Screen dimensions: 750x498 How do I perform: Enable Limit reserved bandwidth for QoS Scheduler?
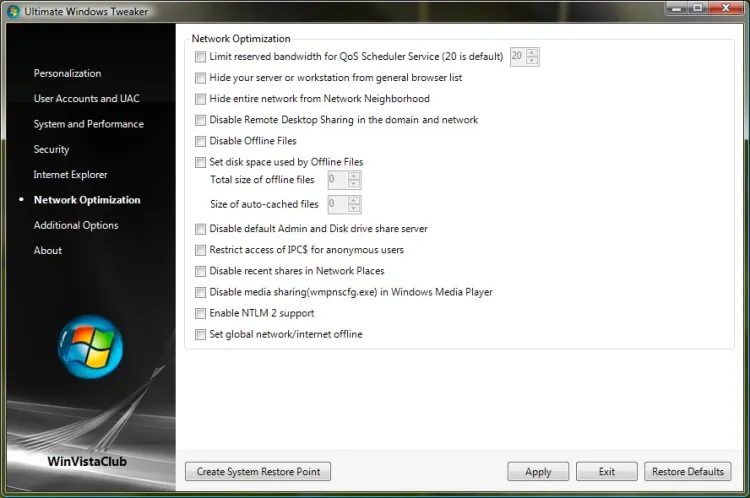[200, 57]
